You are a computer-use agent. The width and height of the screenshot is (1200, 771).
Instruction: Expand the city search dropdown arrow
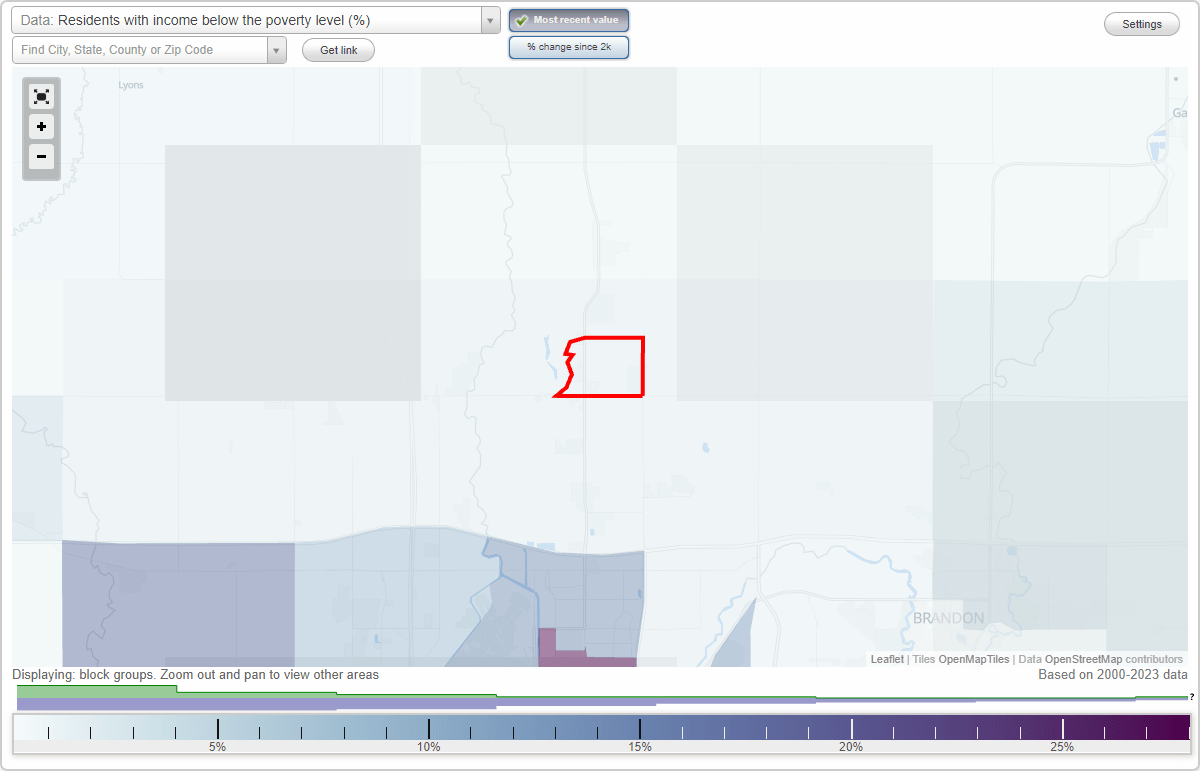coord(277,49)
